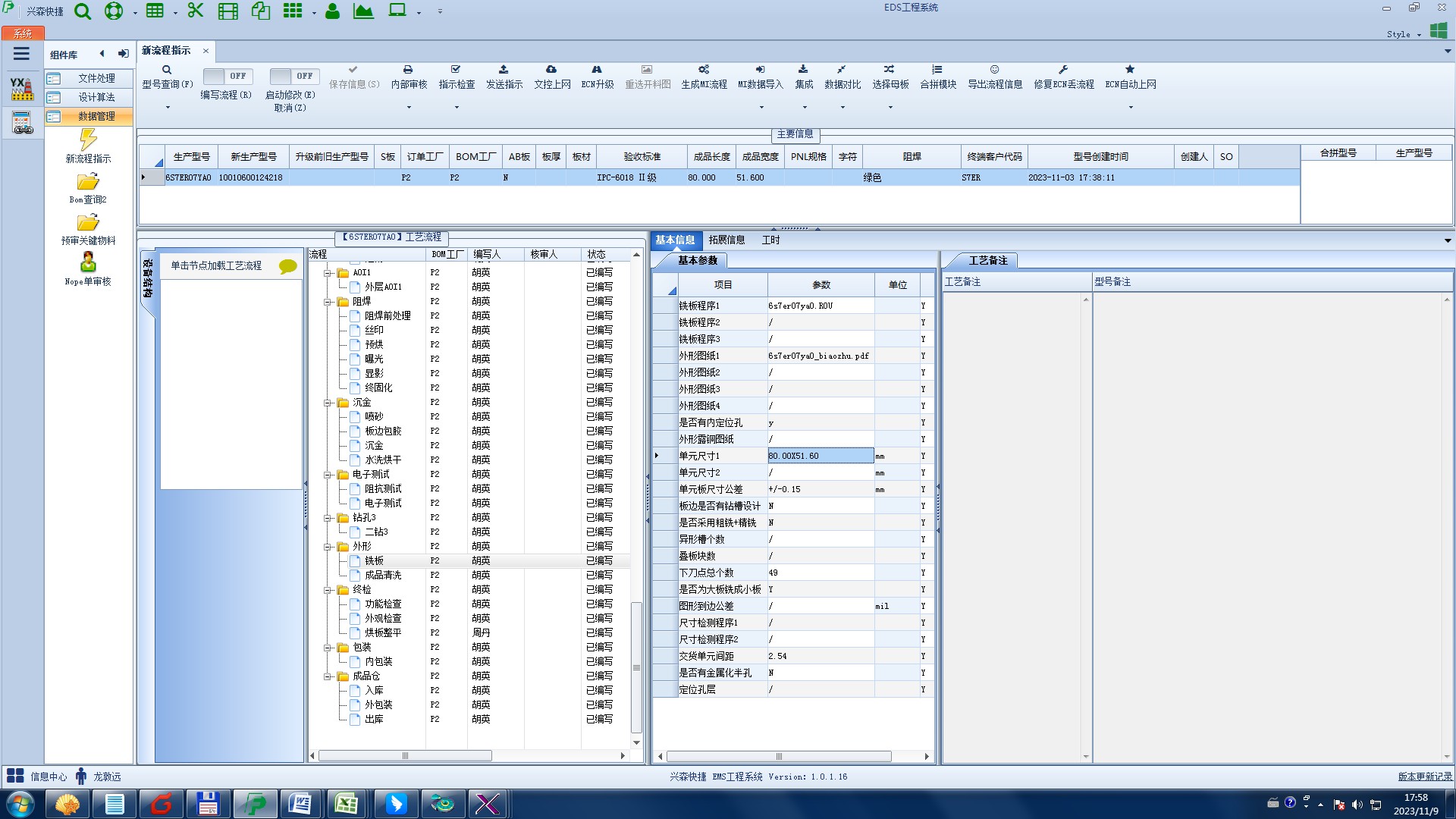This screenshot has width=1456, height=819.
Task: Collapse the 沉金 process folder
Action: pyautogui.click(x=328, y=403)
